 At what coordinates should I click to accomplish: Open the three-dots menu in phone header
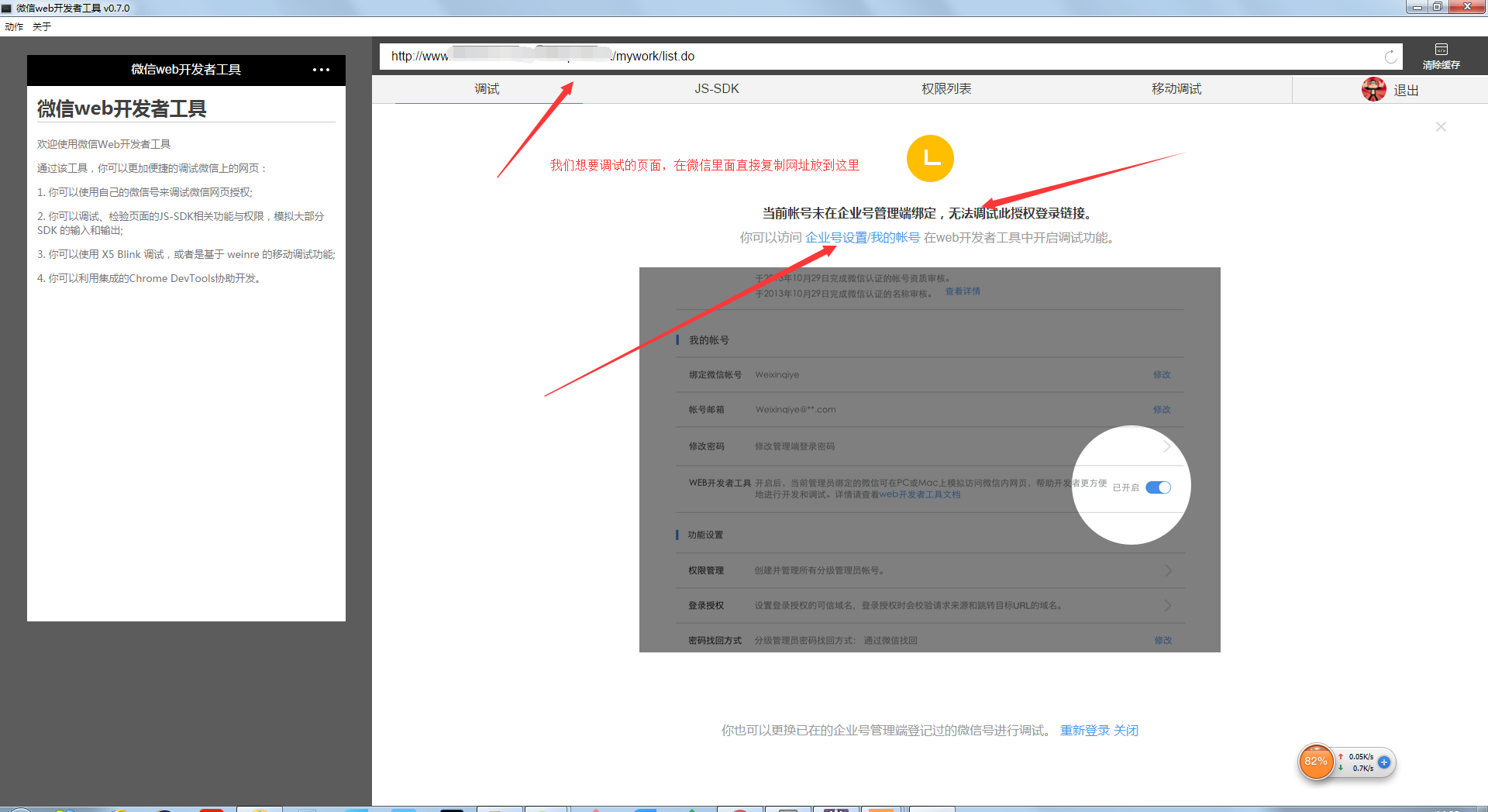coord(321,70)
